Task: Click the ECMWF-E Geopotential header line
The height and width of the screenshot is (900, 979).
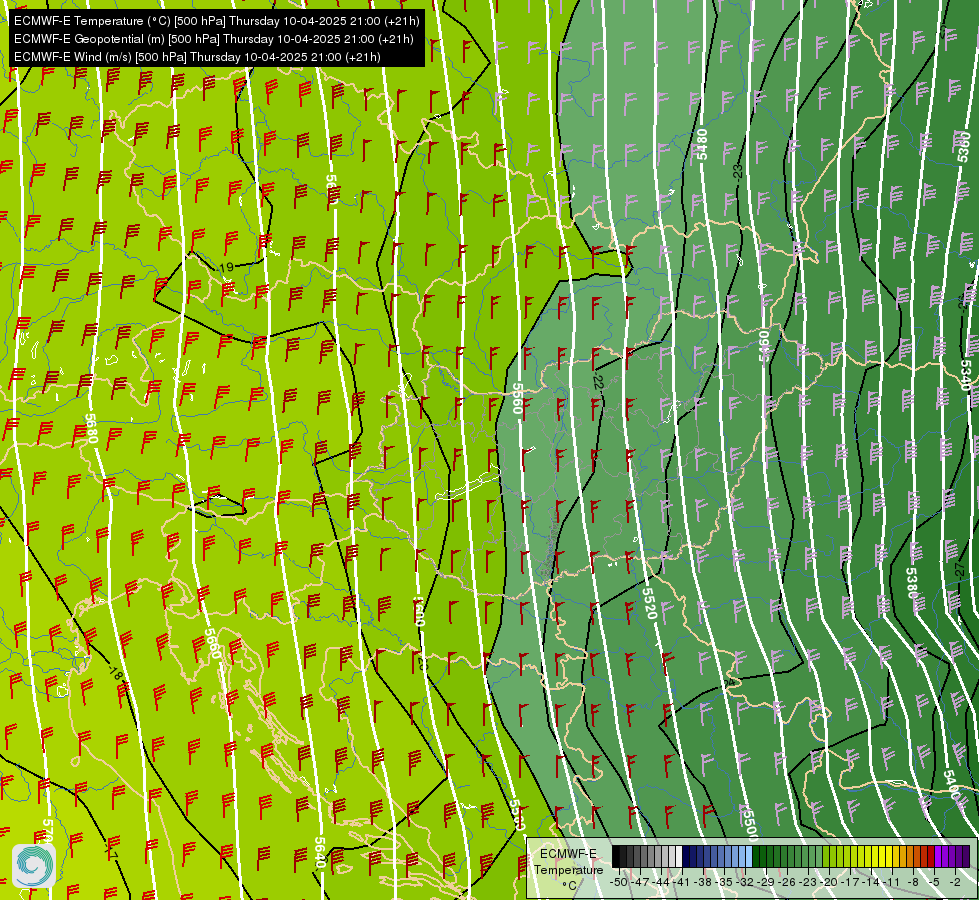Action: [x=214, y=39]
